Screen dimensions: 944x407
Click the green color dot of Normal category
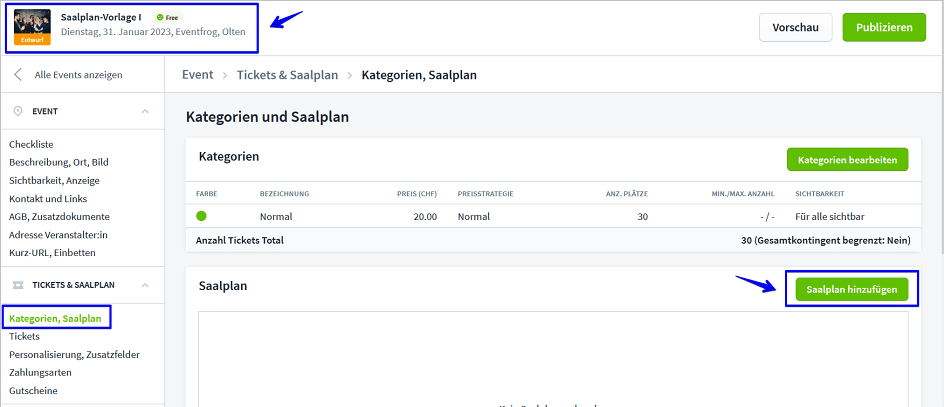tap(201, 216)
